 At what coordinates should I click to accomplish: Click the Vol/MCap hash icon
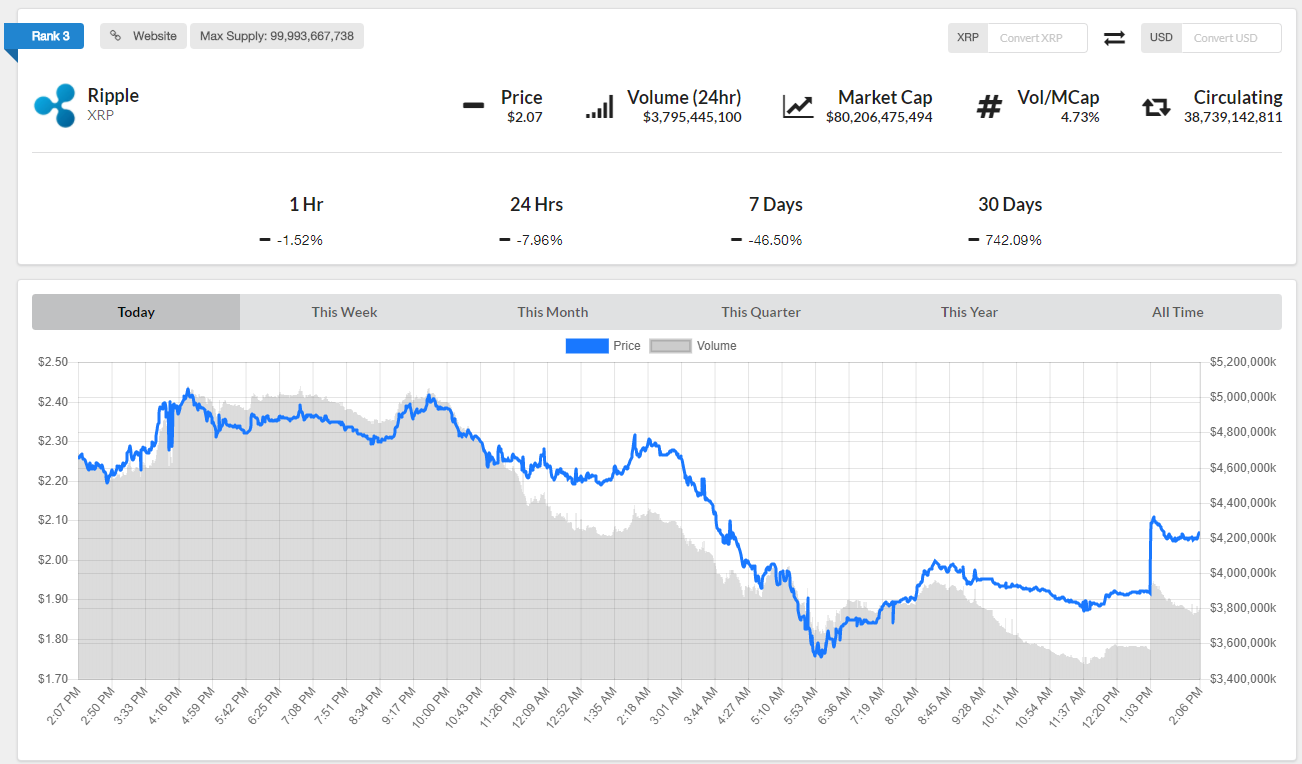tap(989, 106)
